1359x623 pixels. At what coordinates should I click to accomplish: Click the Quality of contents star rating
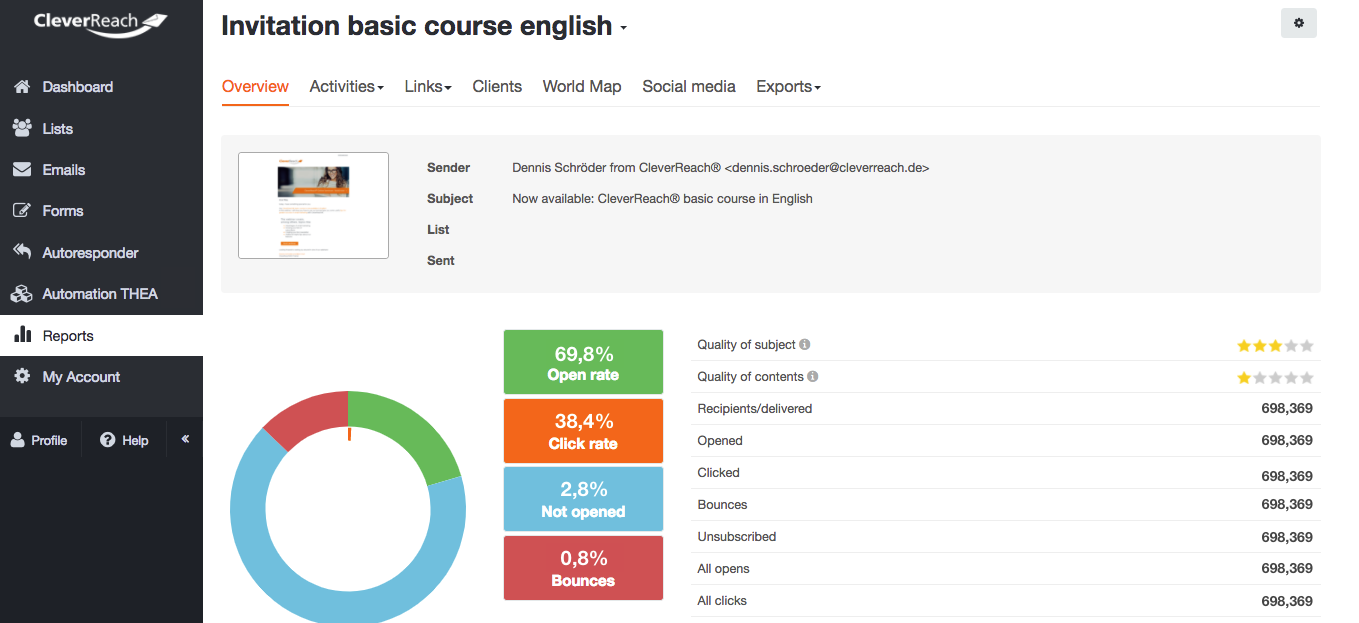coord(1275,378)
